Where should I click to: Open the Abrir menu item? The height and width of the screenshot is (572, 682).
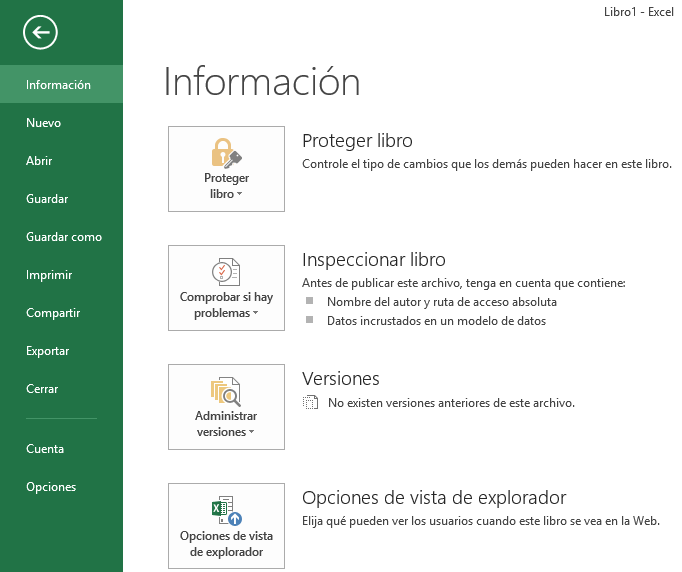click(40, 161)
